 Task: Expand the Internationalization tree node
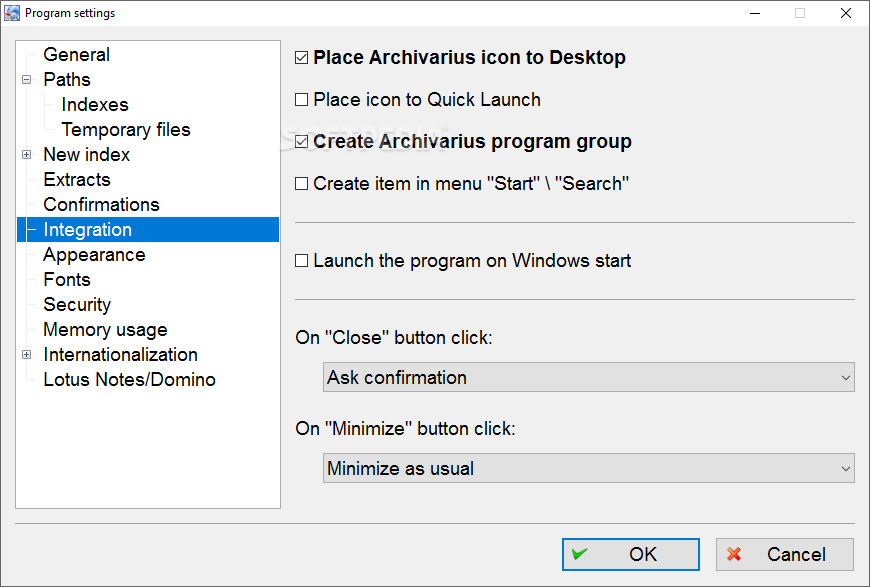click(x=27, y=355)
